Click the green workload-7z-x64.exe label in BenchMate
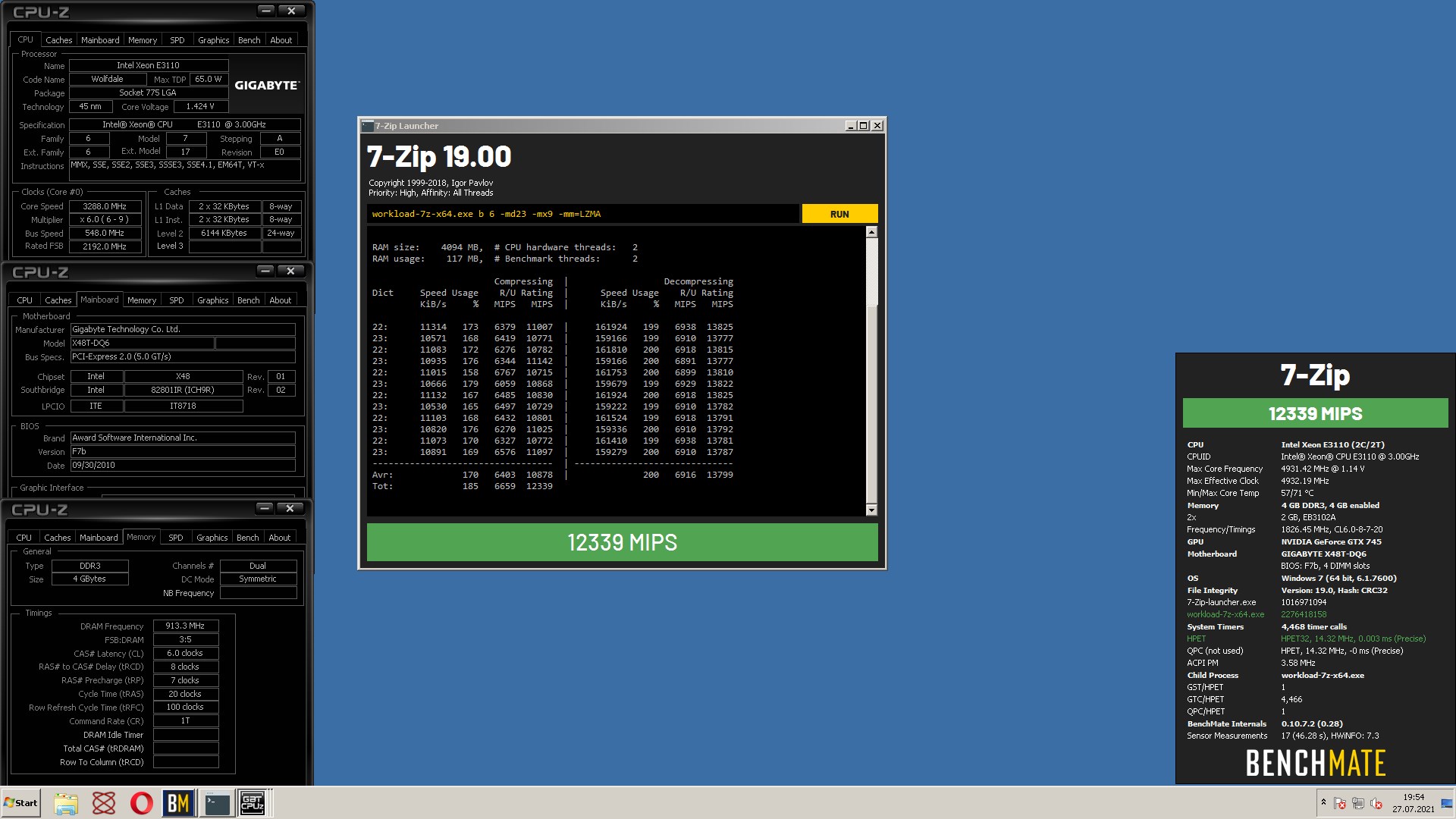1456x819 pixels. tap(1225, 614)
